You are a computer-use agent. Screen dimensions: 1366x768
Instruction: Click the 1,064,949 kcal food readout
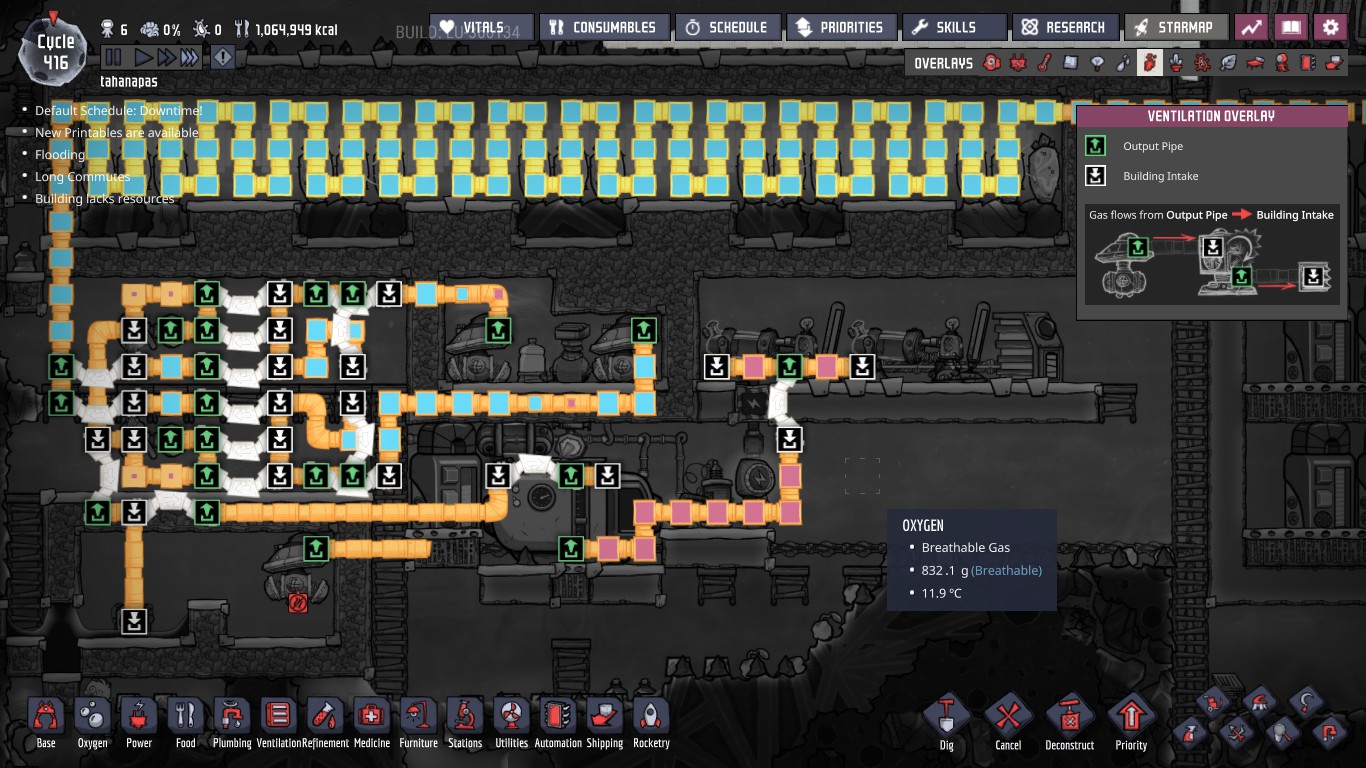(286, 29)
